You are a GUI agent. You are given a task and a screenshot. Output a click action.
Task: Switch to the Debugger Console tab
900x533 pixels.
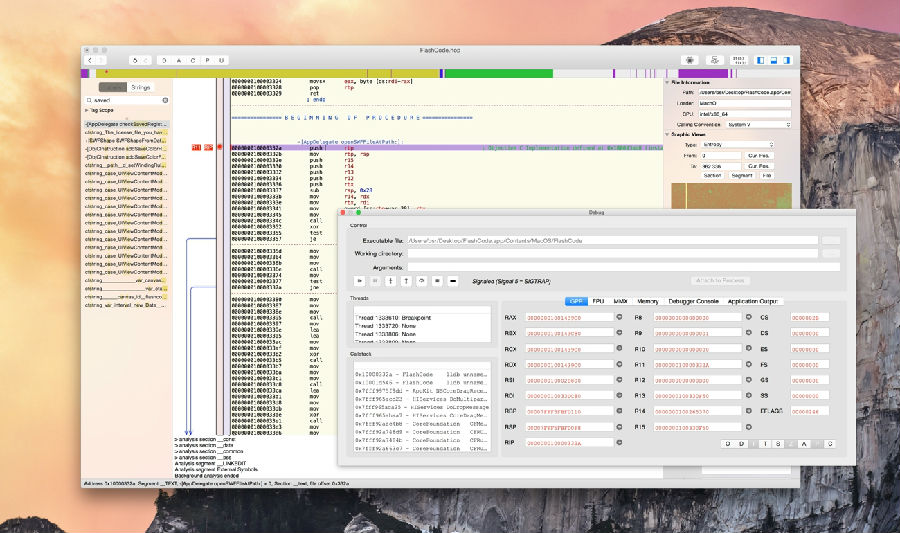click(x=693, y=300)
